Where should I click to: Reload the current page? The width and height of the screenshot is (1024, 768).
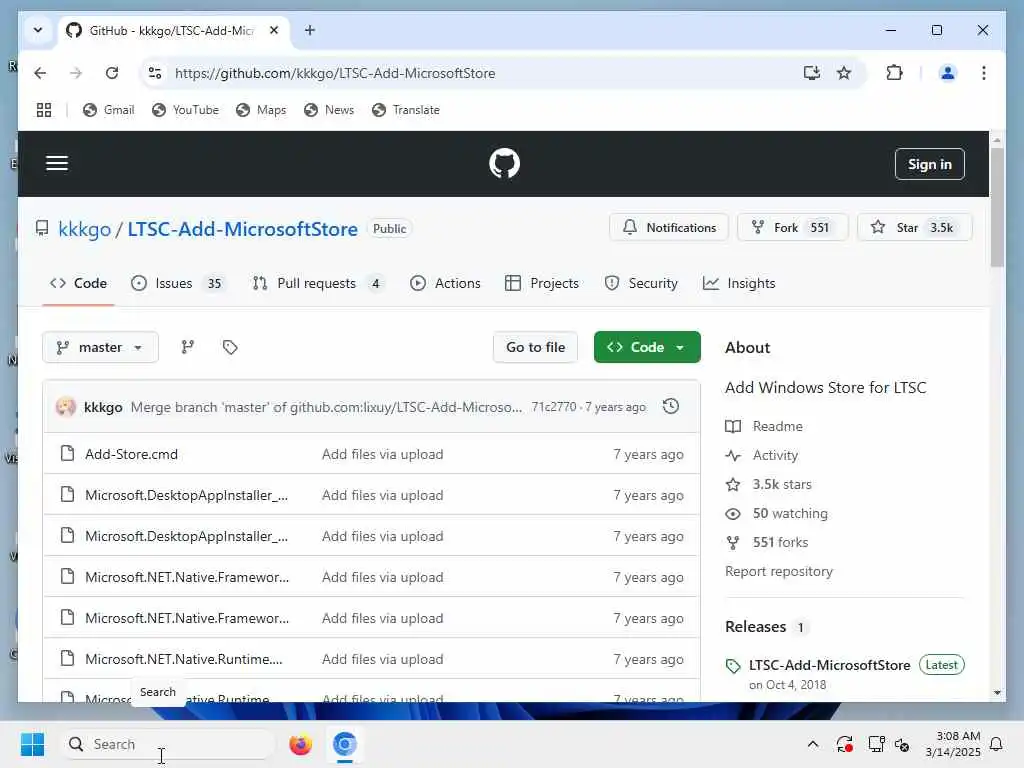[x=112, y=73]
